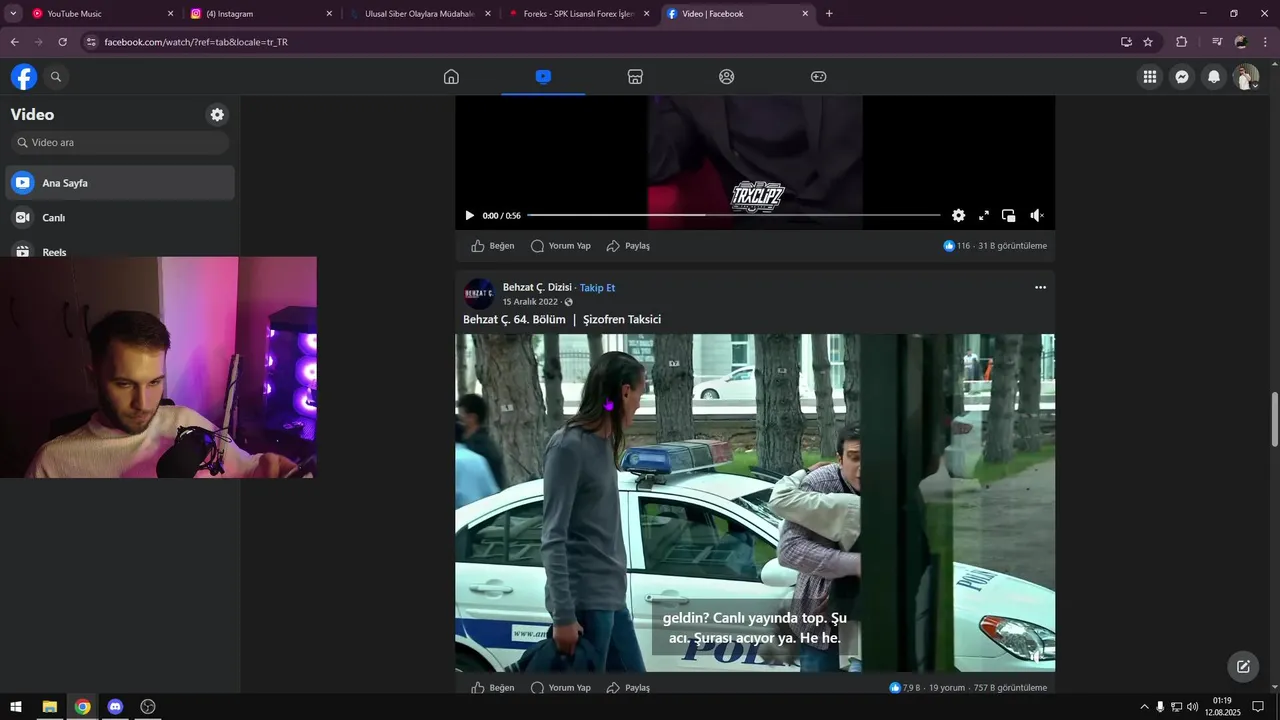View the 116 reactions on top video

(x=957, y=246)
